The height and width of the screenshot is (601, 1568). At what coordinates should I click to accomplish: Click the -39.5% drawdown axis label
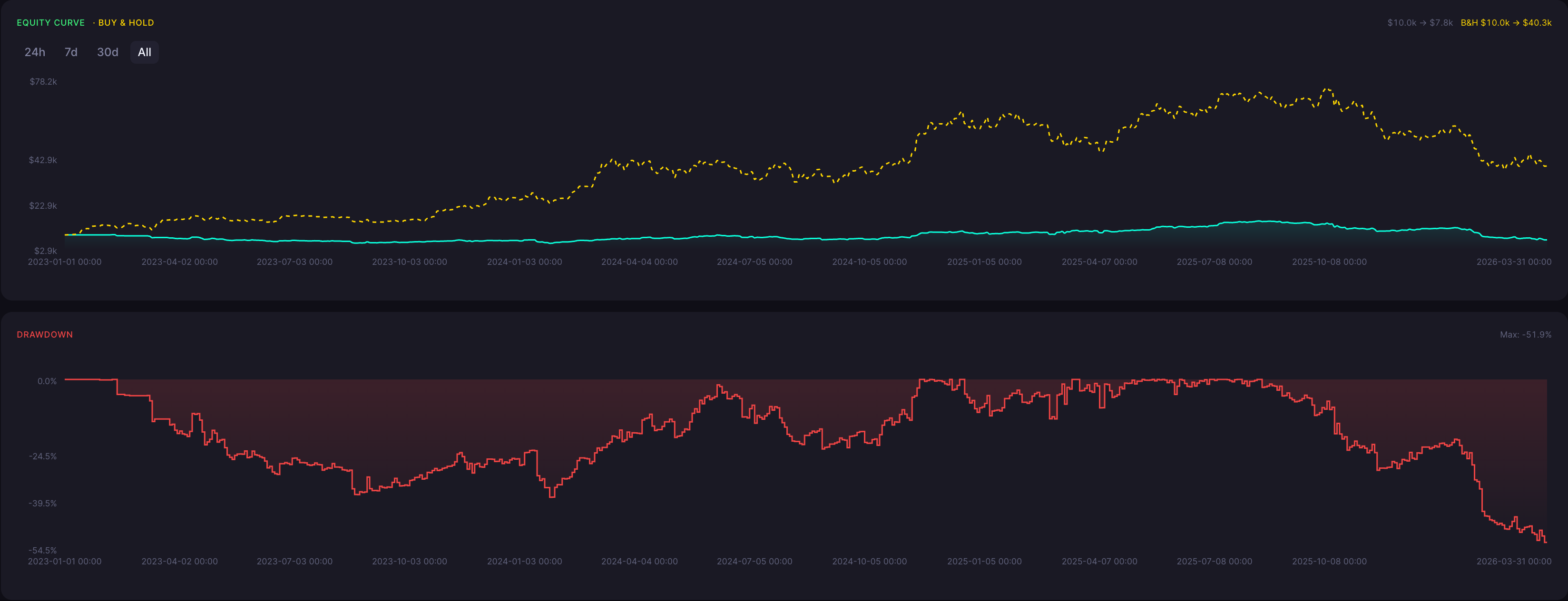[x=43, y=503]
